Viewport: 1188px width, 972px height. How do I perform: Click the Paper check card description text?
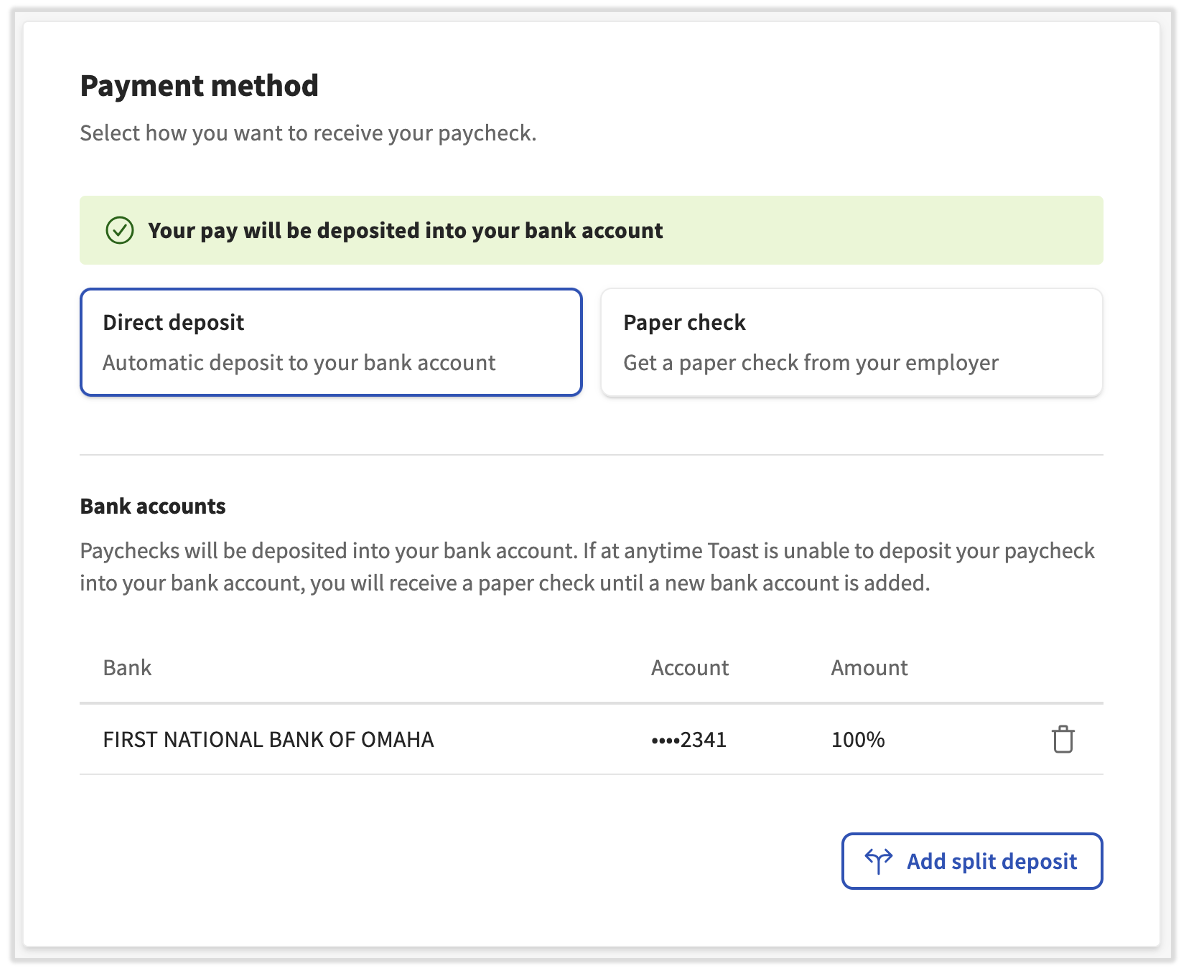click(810, 363)
